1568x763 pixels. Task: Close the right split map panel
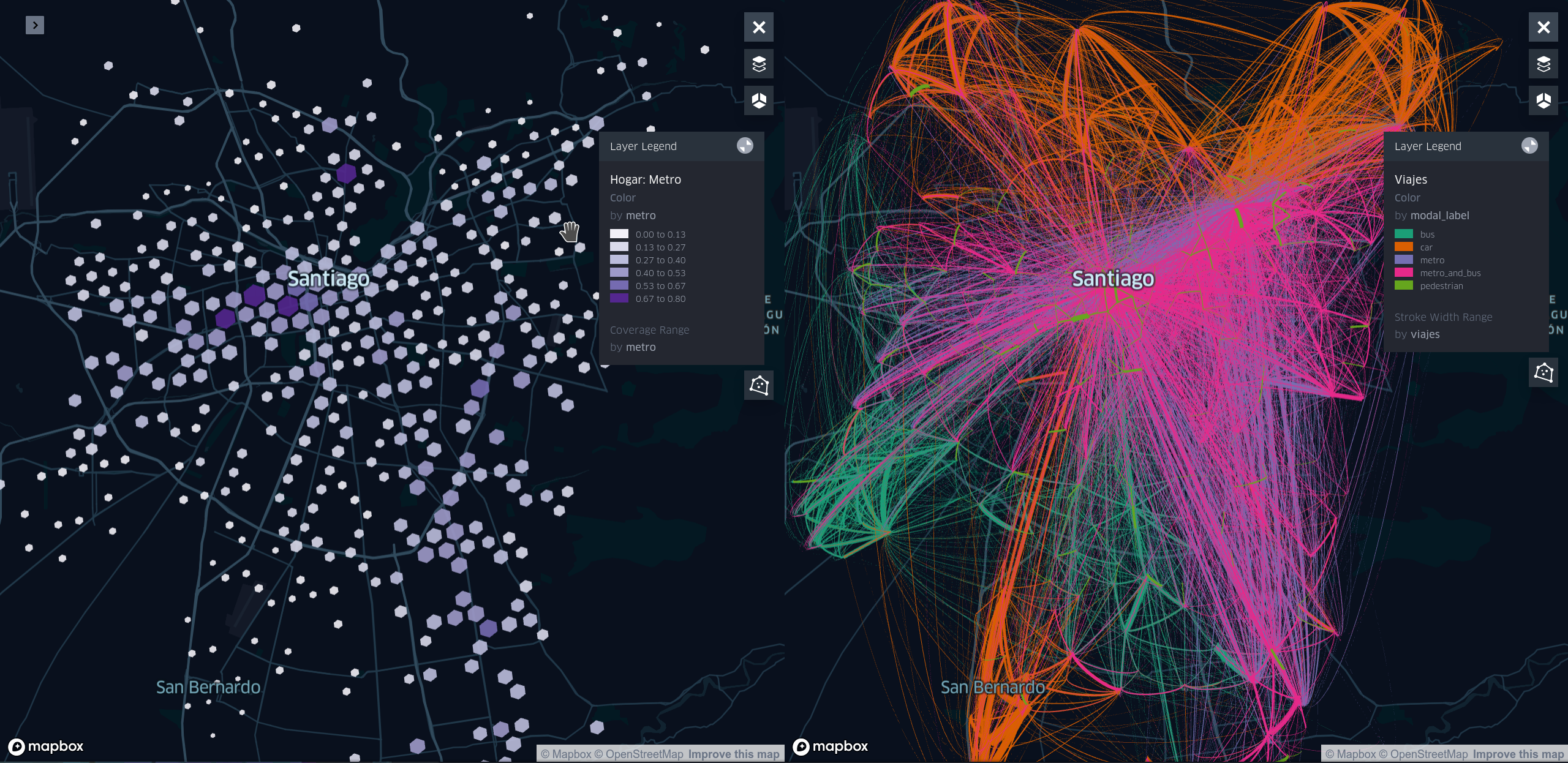[1543, 27]
